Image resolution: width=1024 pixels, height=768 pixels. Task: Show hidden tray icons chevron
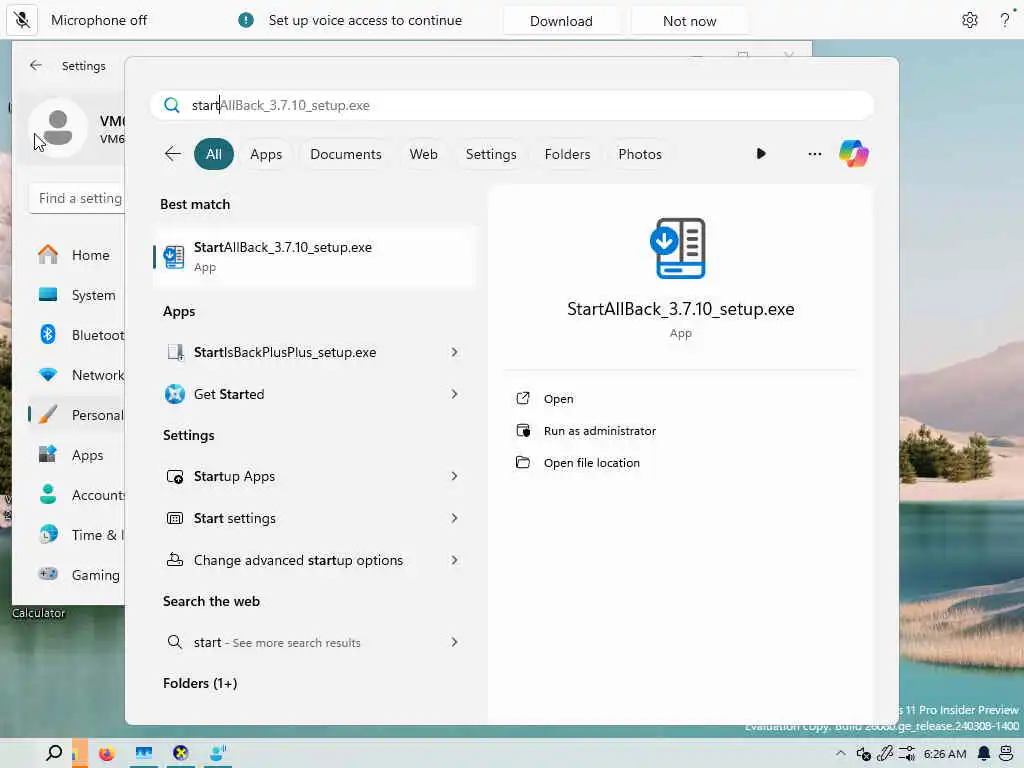(x=840, y=754)
